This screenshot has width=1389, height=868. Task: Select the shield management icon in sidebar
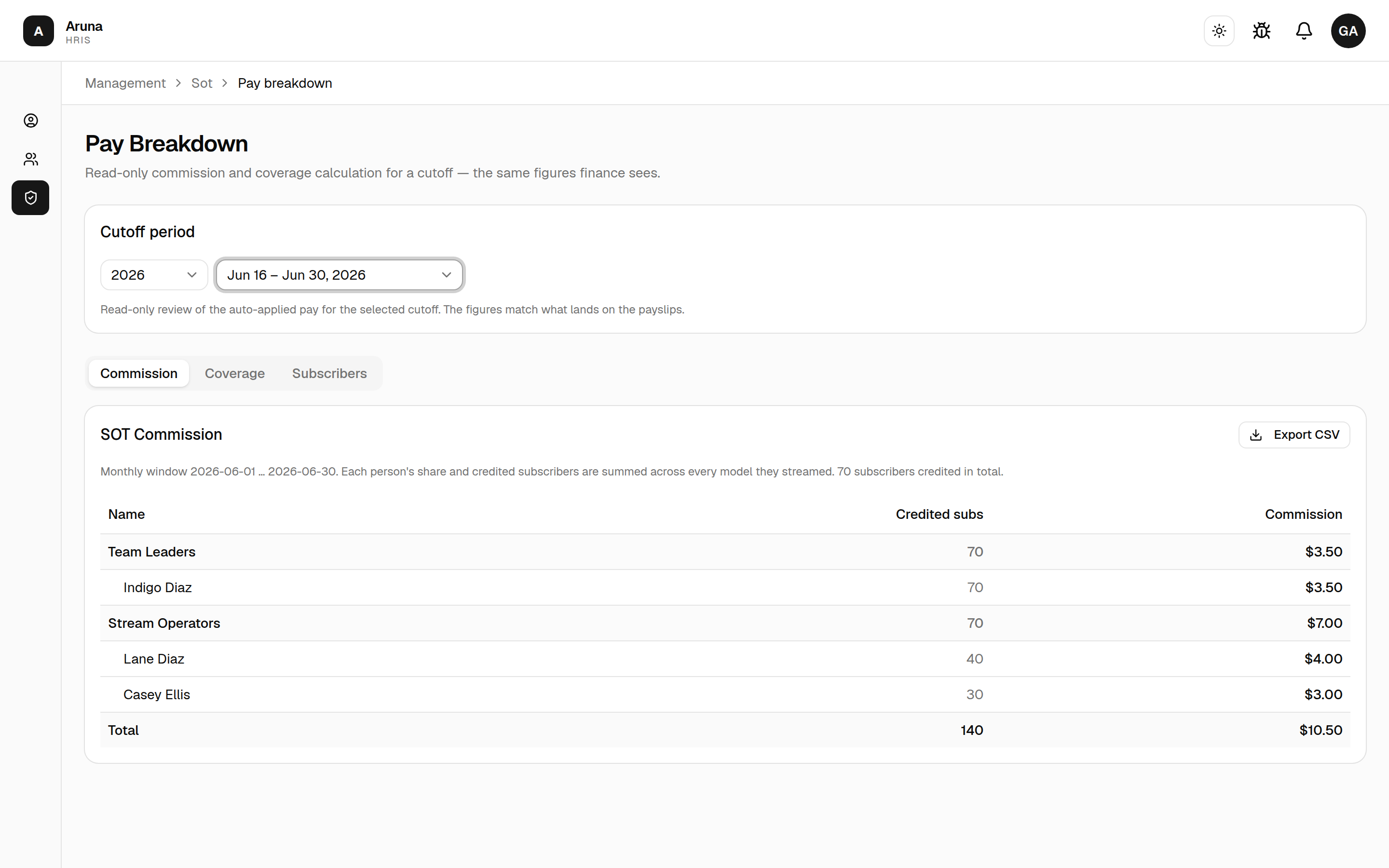30,198
